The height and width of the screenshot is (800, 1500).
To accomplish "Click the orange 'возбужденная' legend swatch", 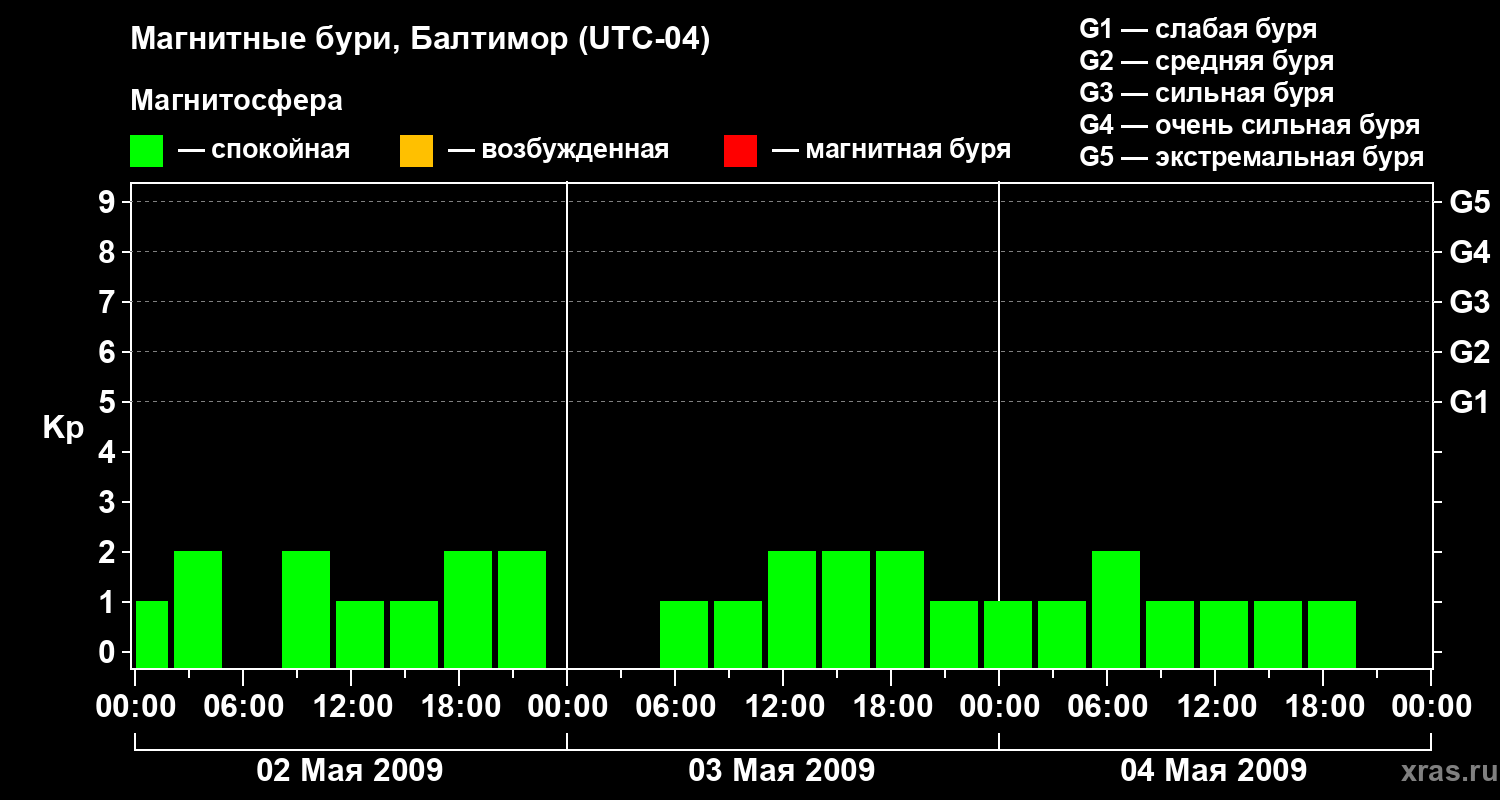I will click(416, 151).
